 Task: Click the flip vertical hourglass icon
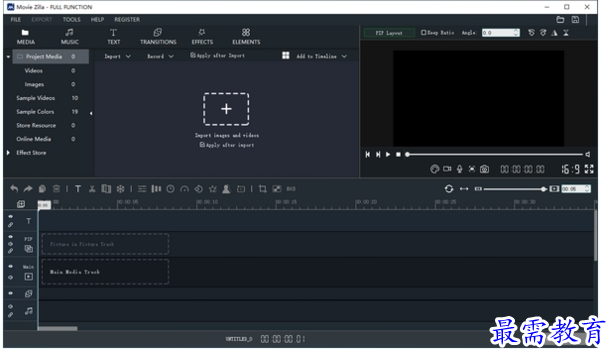566,33
